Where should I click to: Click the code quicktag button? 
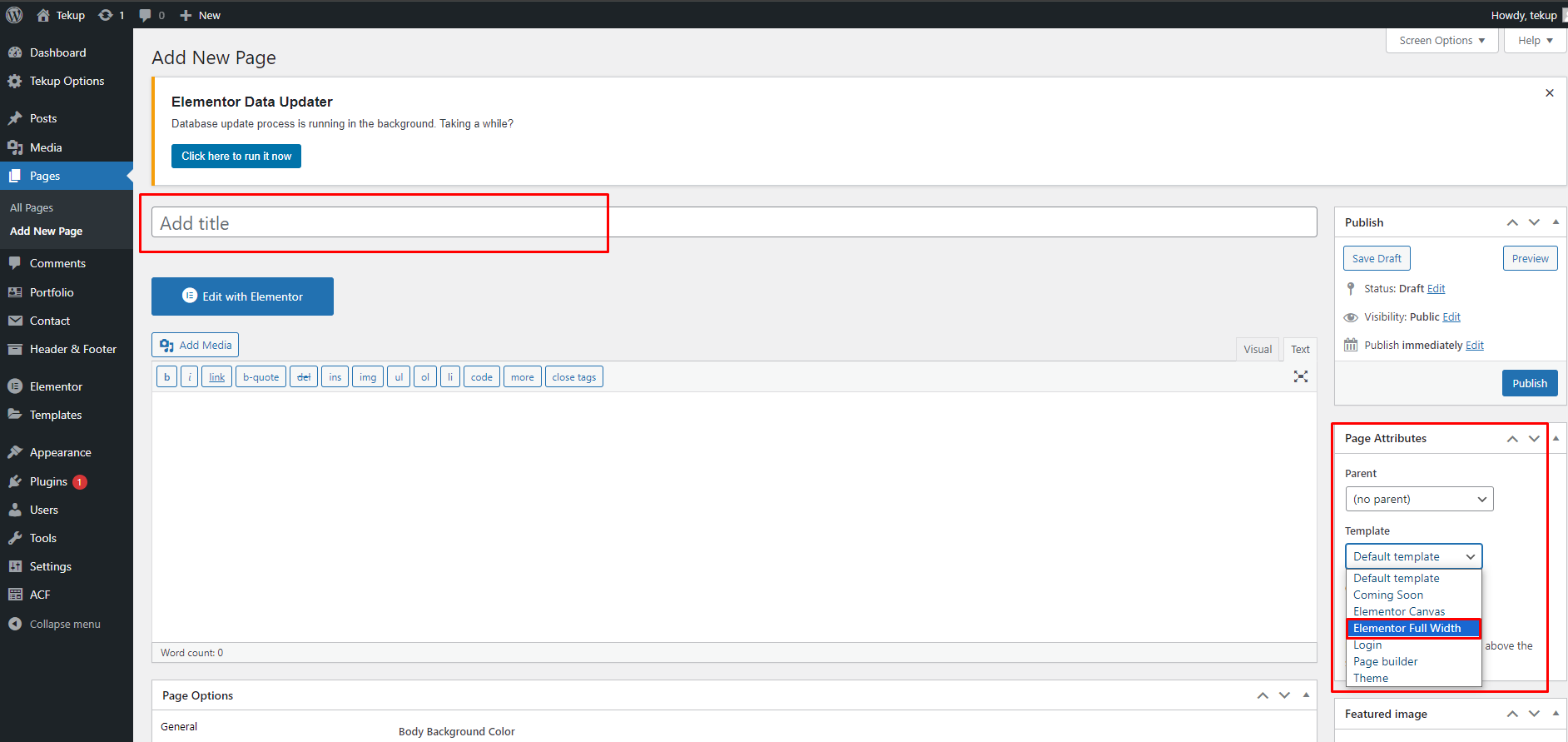click(482, 377)
